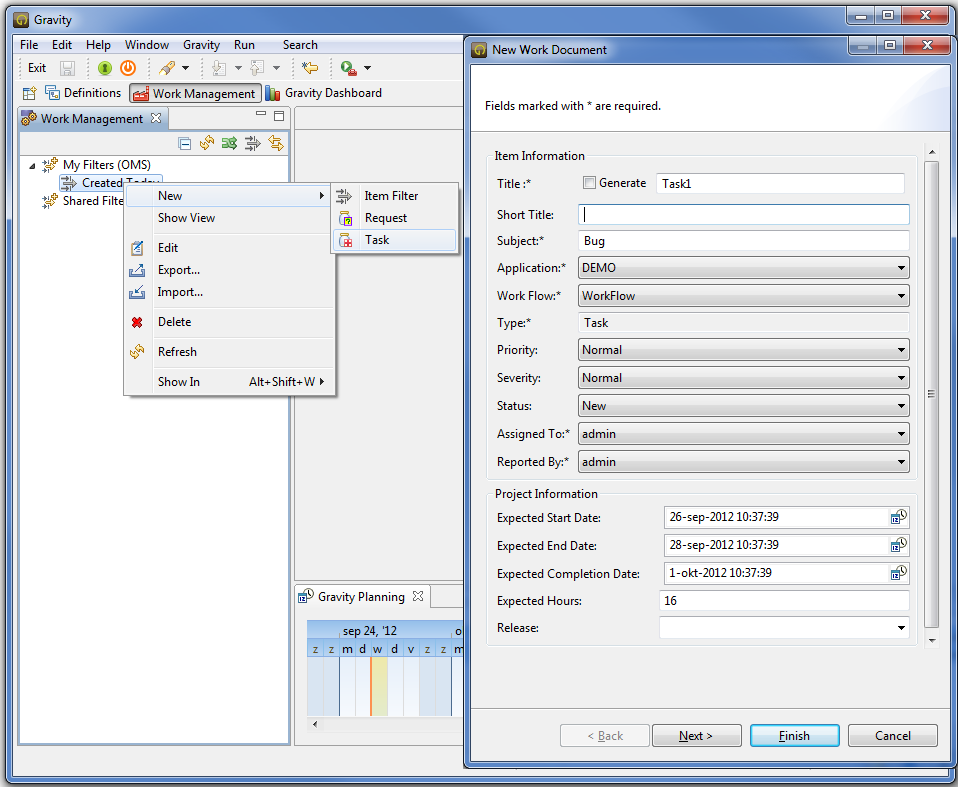Open date picker for Expected Start Date
Image resolution: width=958 pixels, height=787 pixels.
tap(898, 517)
